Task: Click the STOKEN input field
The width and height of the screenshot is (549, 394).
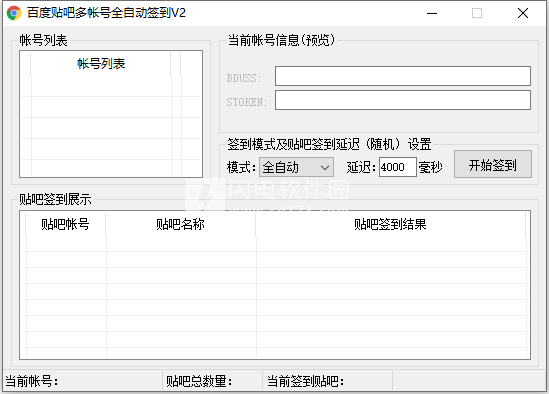Action: [x=403, y=100]
